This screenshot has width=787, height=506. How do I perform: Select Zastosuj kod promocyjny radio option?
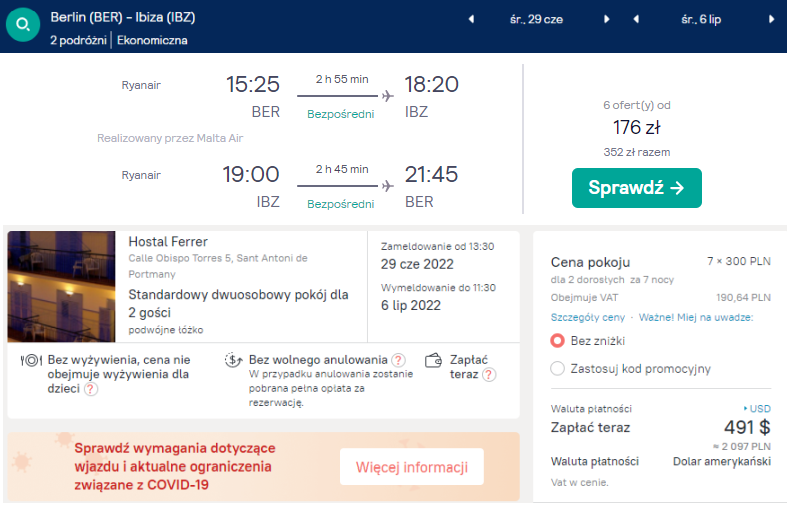click(558, 368)
